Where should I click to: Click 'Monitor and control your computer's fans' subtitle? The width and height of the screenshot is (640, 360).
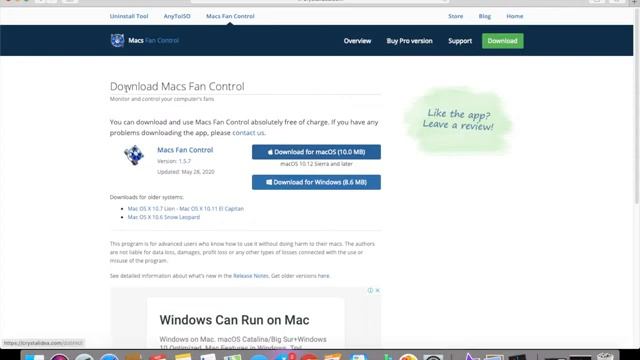[162, 99]
